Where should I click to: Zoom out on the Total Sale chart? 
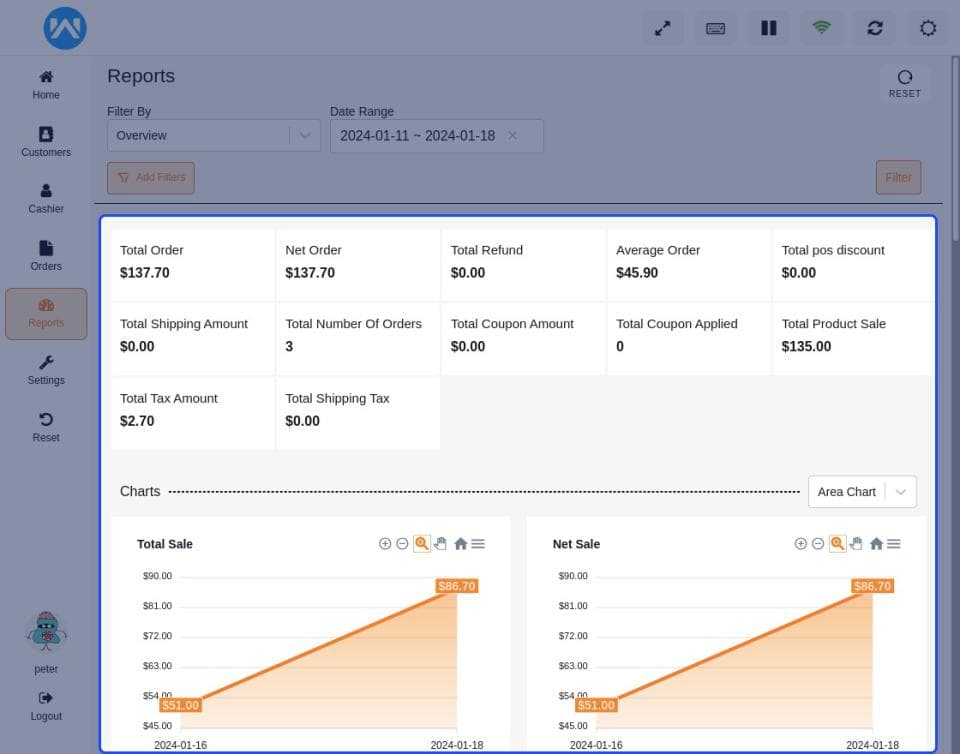pos(402,543)
